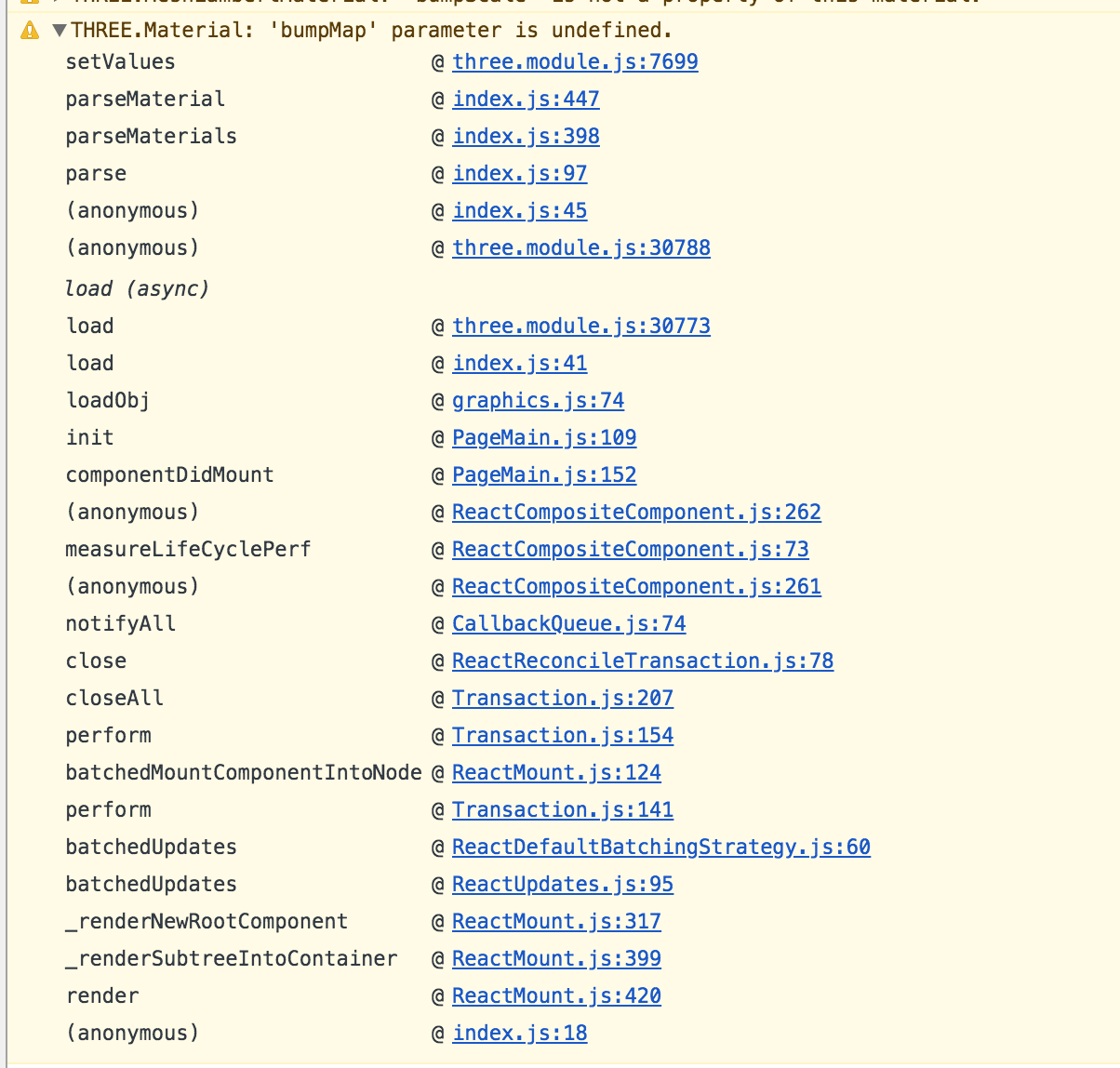The image size is (1120, 1068).
Task: Open ReactUpdates.js:95 link
Action: pos(563,884)
